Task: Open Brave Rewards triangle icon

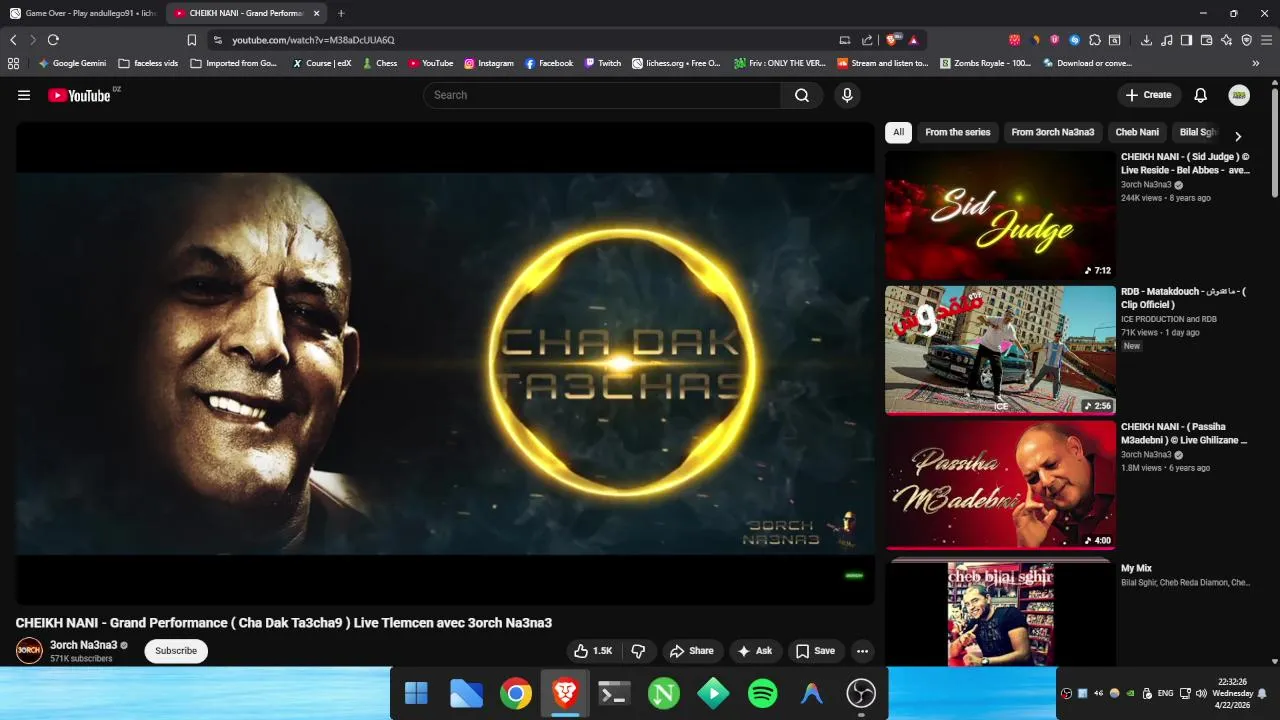Action: click(x=914, y=40)
